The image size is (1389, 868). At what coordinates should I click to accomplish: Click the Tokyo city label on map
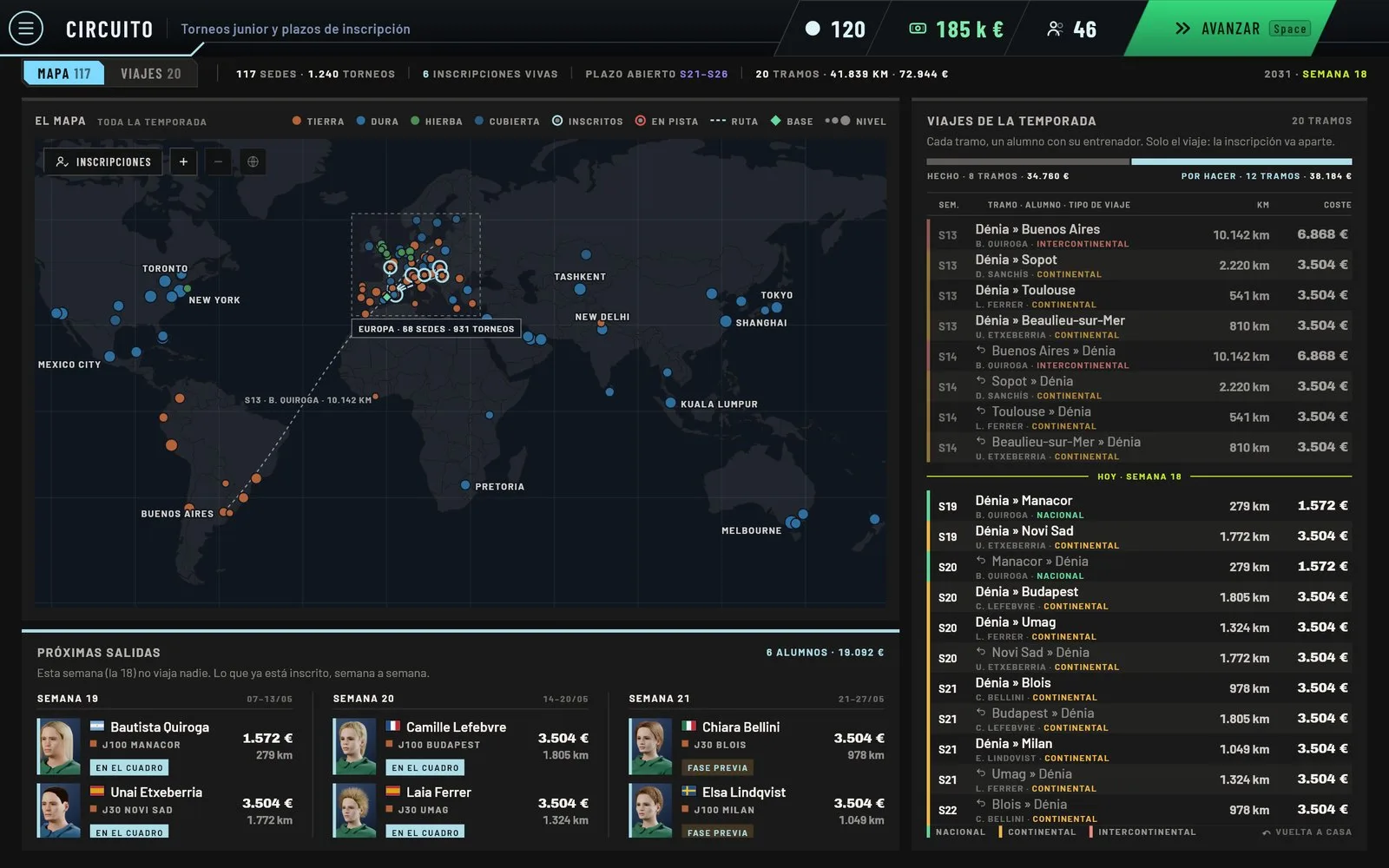[x=776, y=295]
